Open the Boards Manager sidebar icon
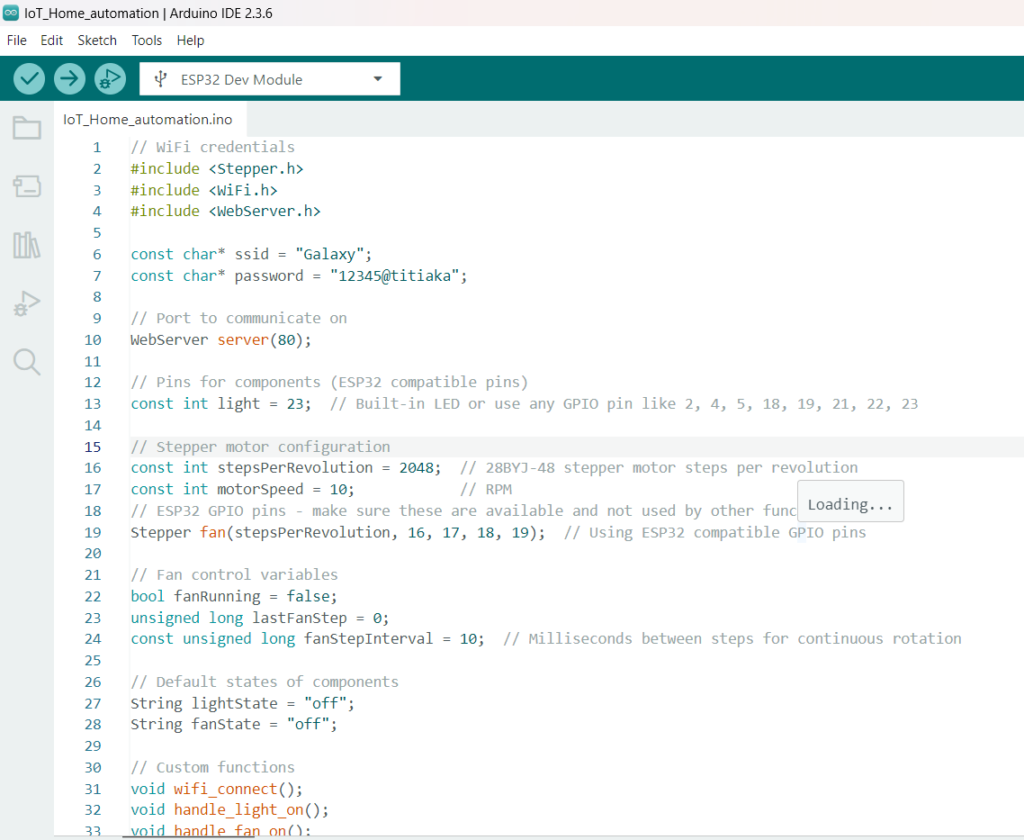Viewport: 1024px width, 840px height. (27, 185)
